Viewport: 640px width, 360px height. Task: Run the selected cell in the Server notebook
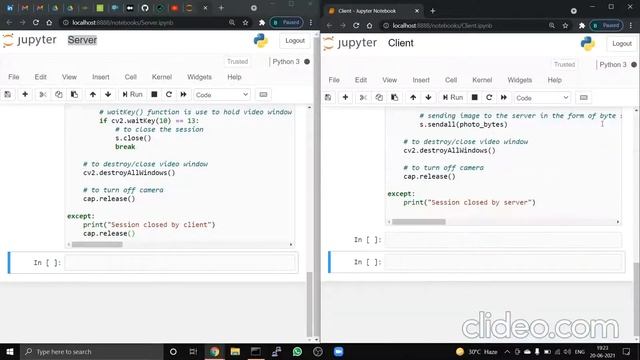pyautogui.click(x=132, y=95)
